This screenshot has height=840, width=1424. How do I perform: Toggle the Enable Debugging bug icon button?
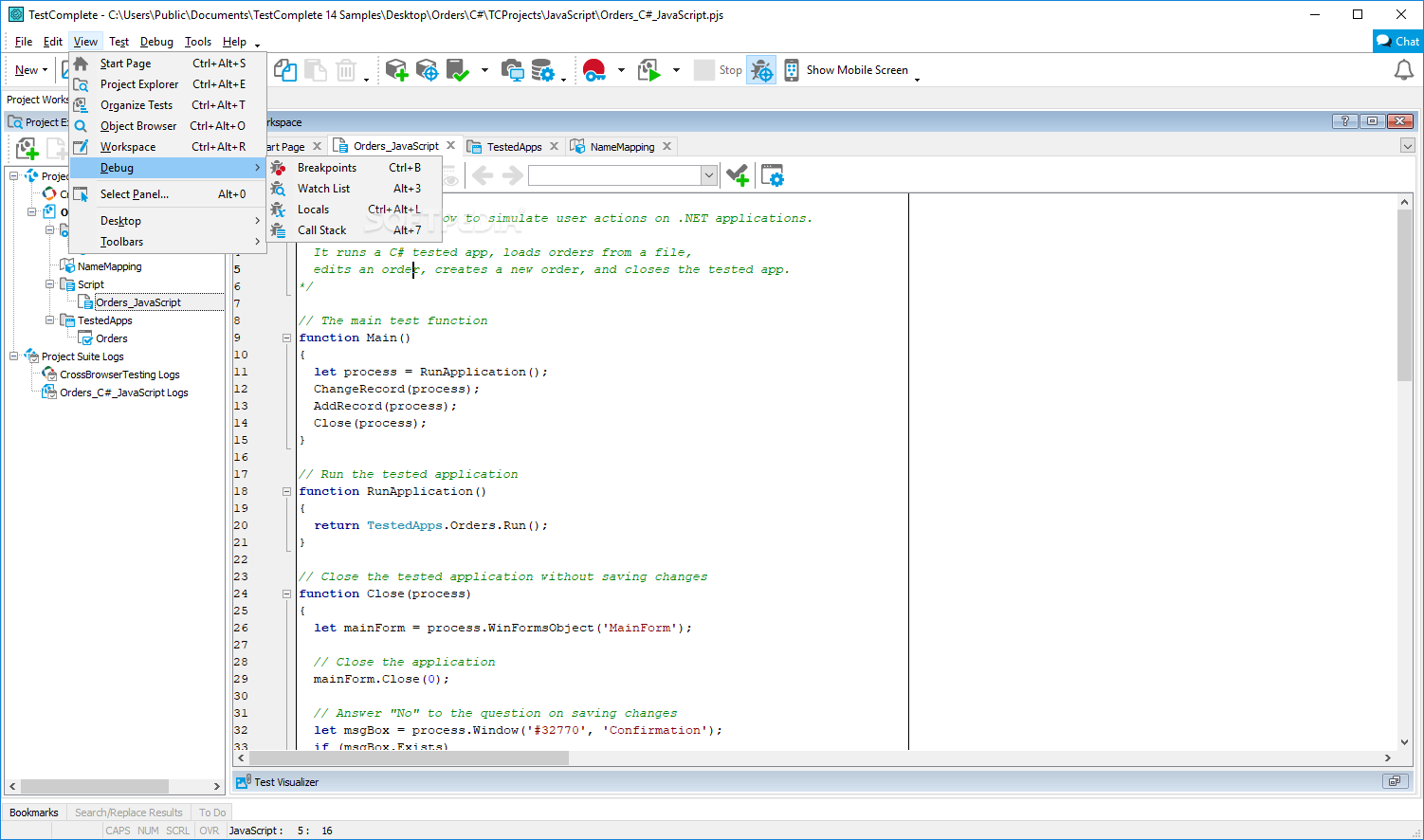click(x=761, y=70)
